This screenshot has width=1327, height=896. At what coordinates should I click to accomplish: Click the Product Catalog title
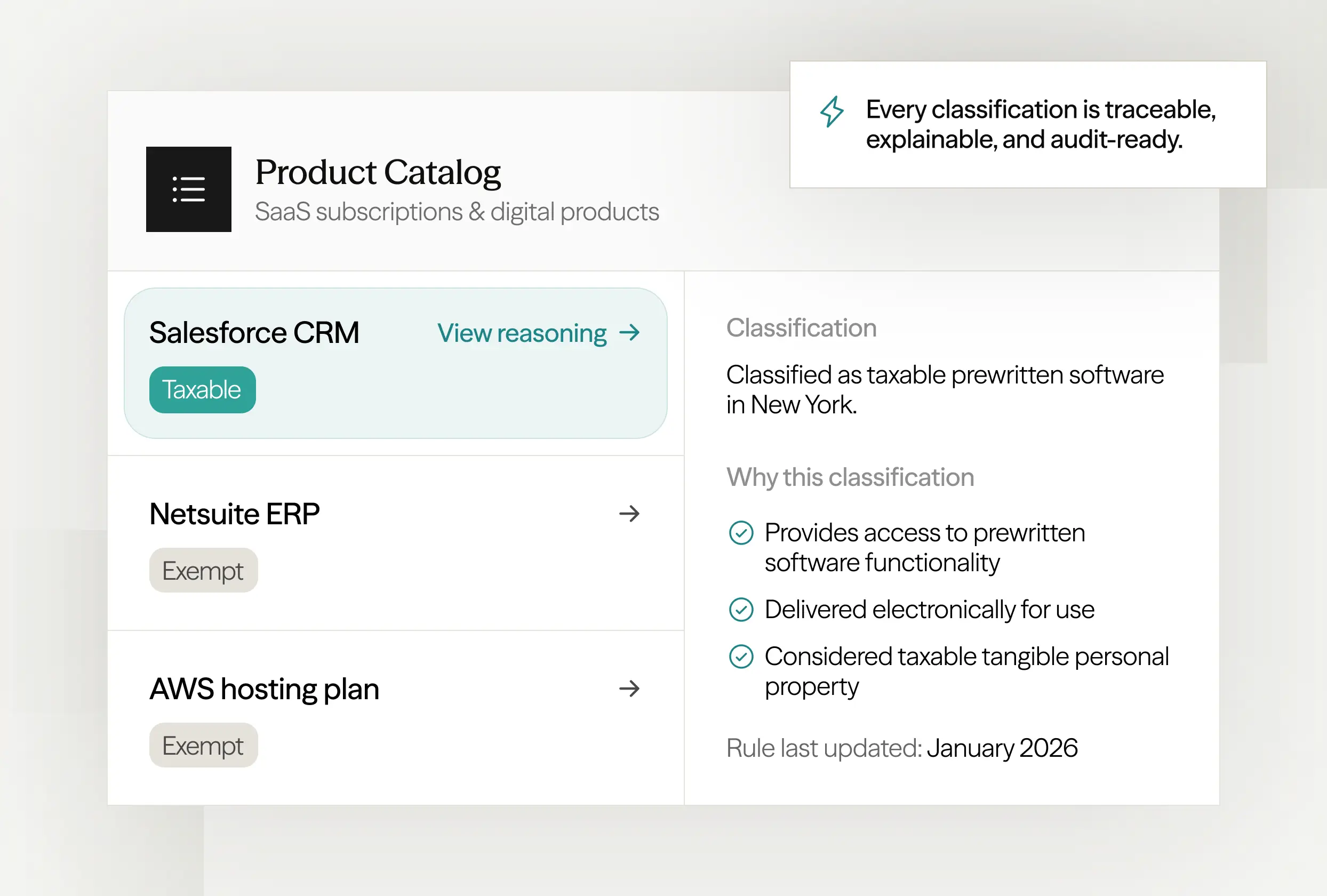[378, 172]
